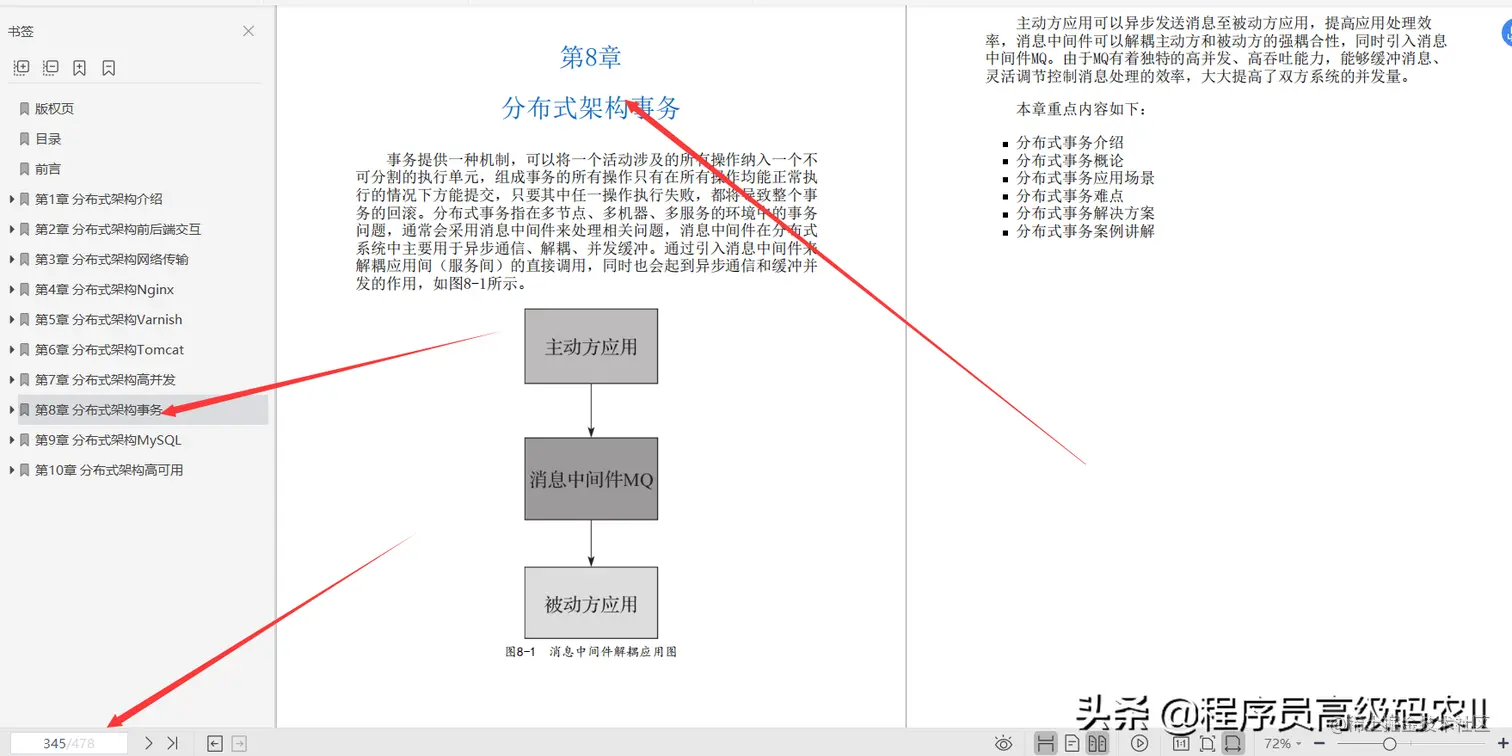
Task: Toggle continuous reading layout
Action: pyautogui.click(x=1046, y=743)
